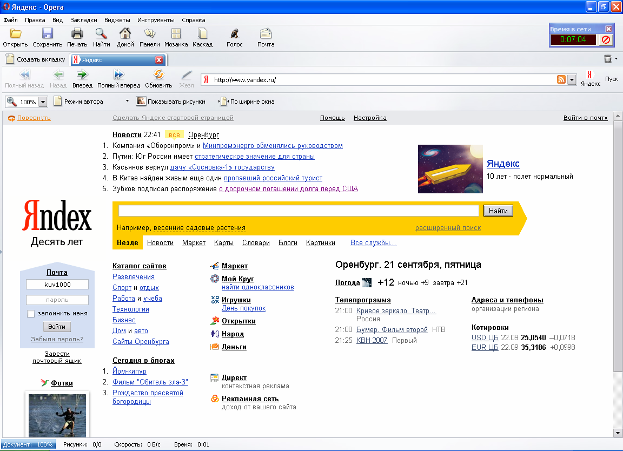Expand the arrow beside the trash can icon

click(x=616, y=59)
